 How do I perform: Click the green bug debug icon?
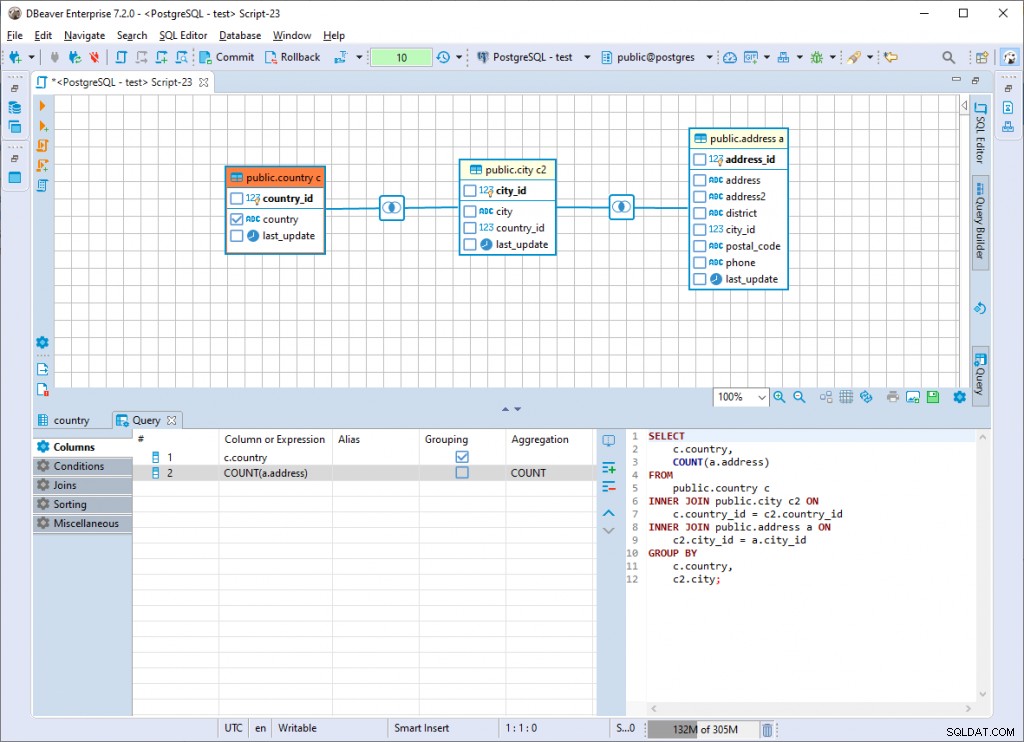[x=816, y=57]
